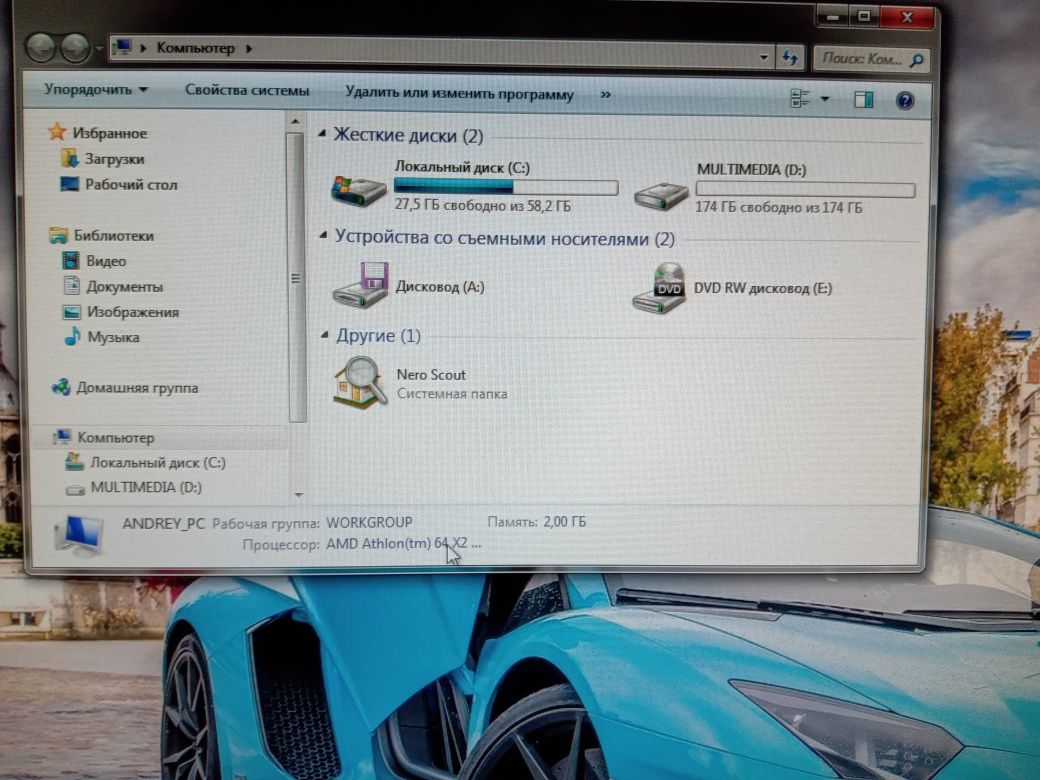The width and height of the screenshot is (1040, 780).
Task: Go forward with the Forward arrow button
Action: click(75, 48)
